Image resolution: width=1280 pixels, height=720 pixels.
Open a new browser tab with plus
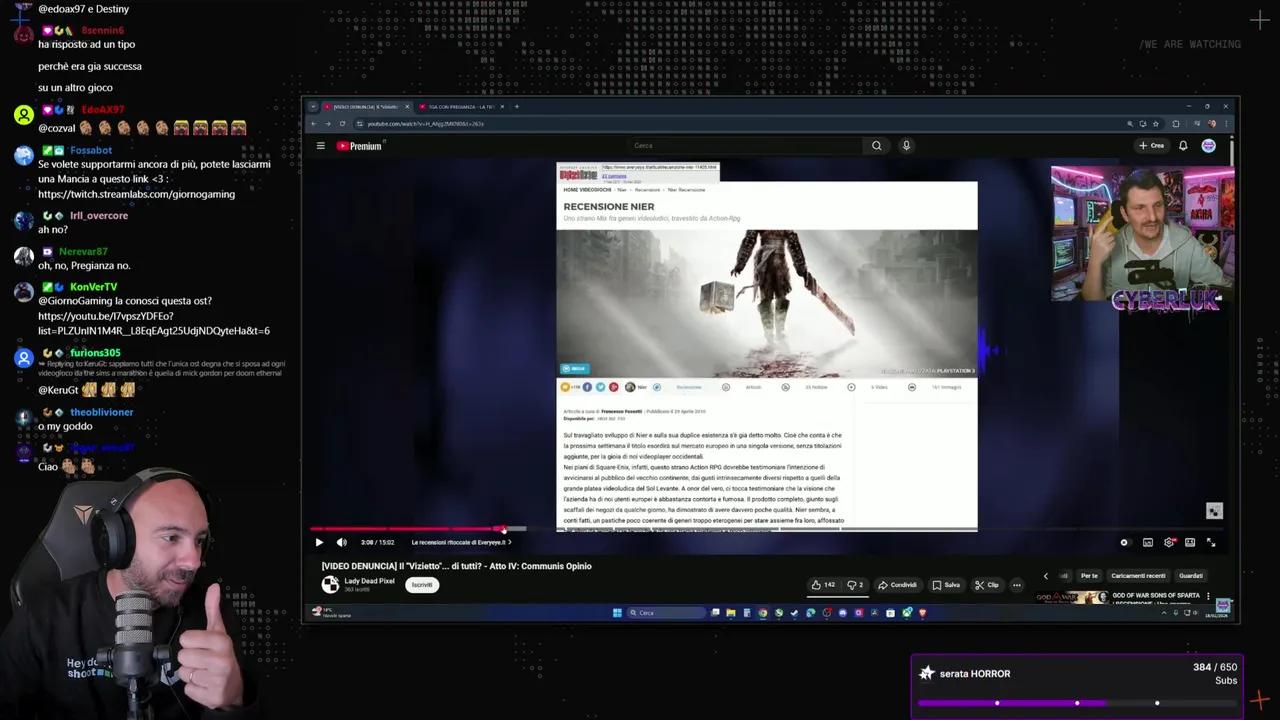tap(516, 107)
